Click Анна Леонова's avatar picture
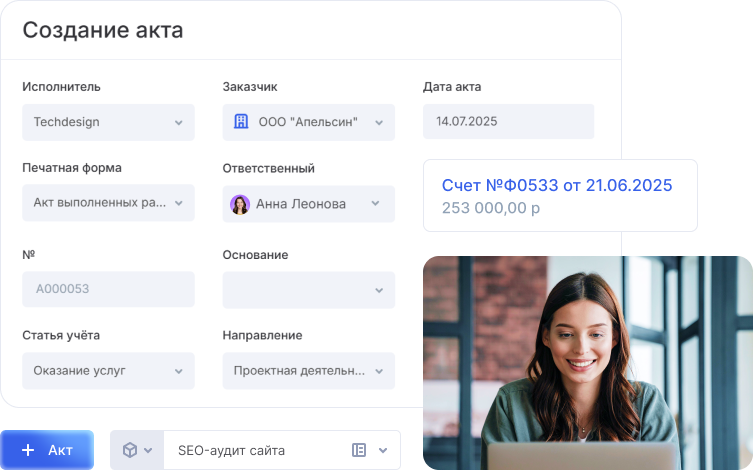The image size is (753, 470). [x=240, y=204]
